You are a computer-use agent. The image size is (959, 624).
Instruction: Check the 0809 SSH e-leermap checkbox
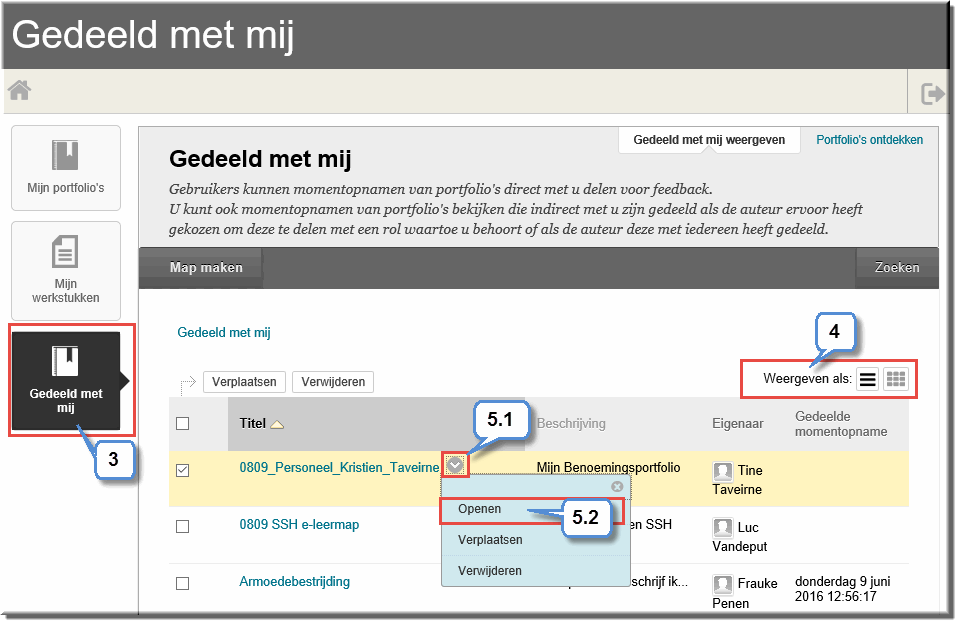[x=182, y=526]
